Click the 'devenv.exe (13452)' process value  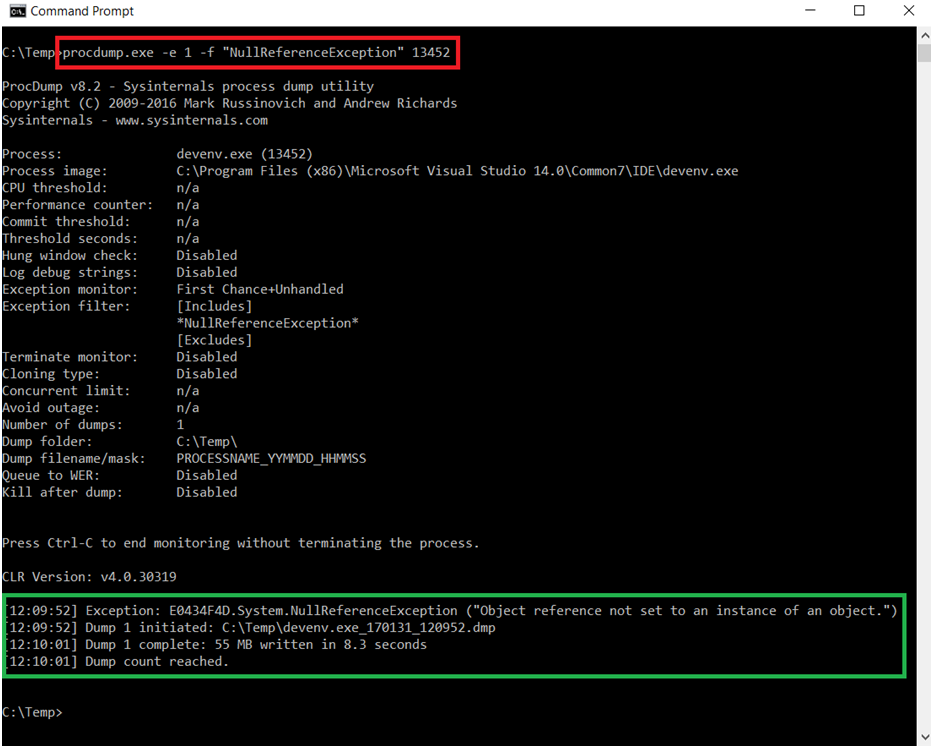pyautogui.click(x=244, y=154)
